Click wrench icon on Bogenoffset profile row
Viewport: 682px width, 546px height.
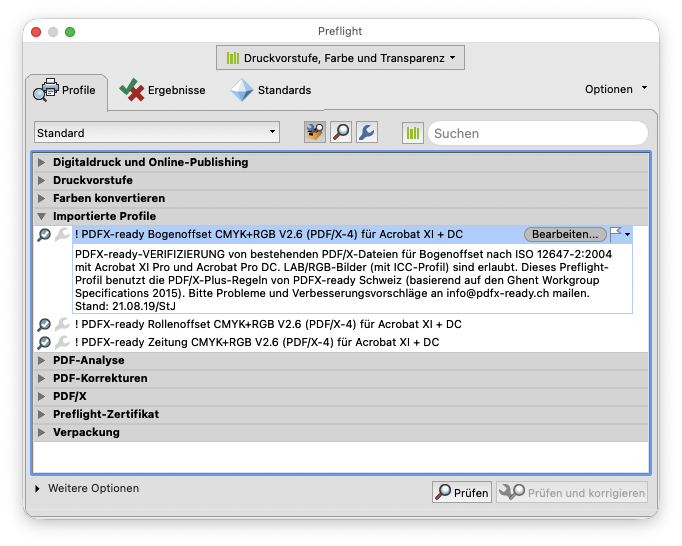tap(62, 234)
